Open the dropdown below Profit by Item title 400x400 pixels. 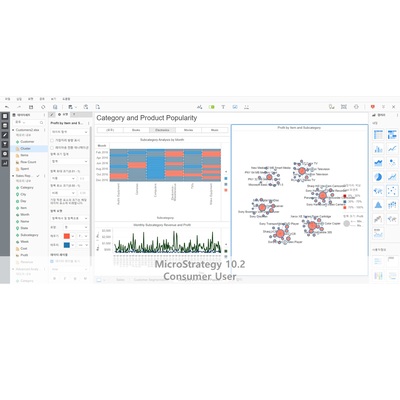[x=69, y=132]
